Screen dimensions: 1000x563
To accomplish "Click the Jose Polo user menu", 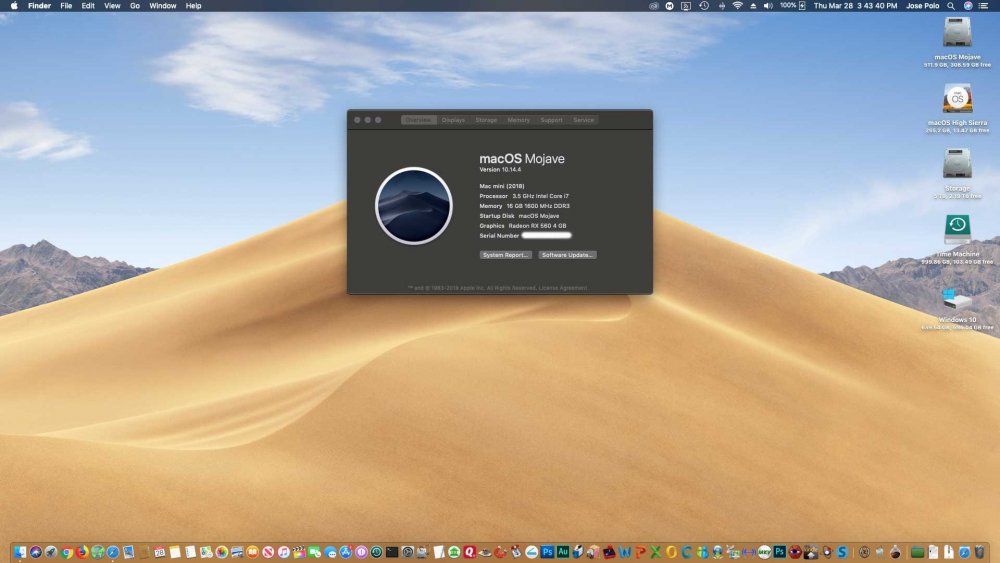I will pyautogui.click(x=923, y=6).
